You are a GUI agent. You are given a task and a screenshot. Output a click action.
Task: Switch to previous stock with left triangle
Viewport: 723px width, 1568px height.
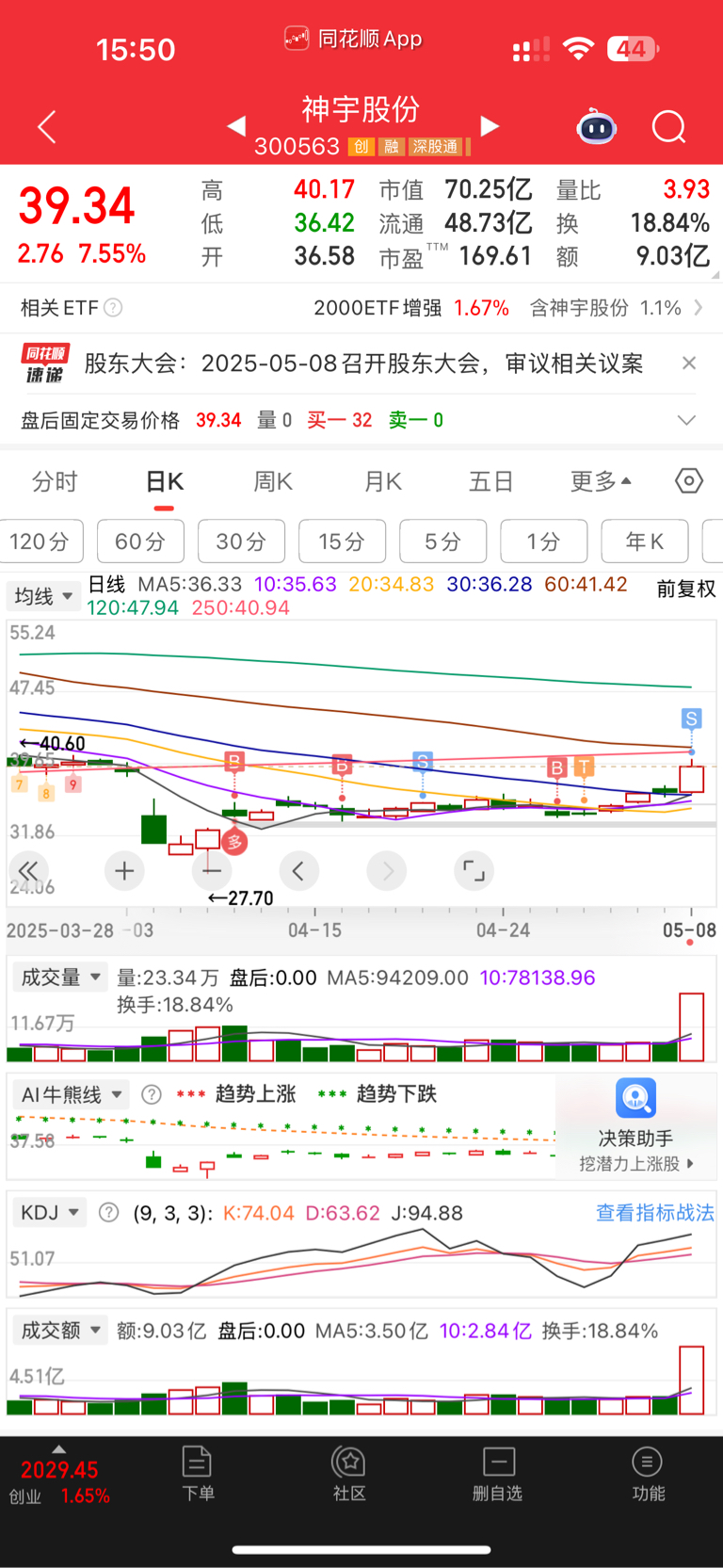point(236,126)
